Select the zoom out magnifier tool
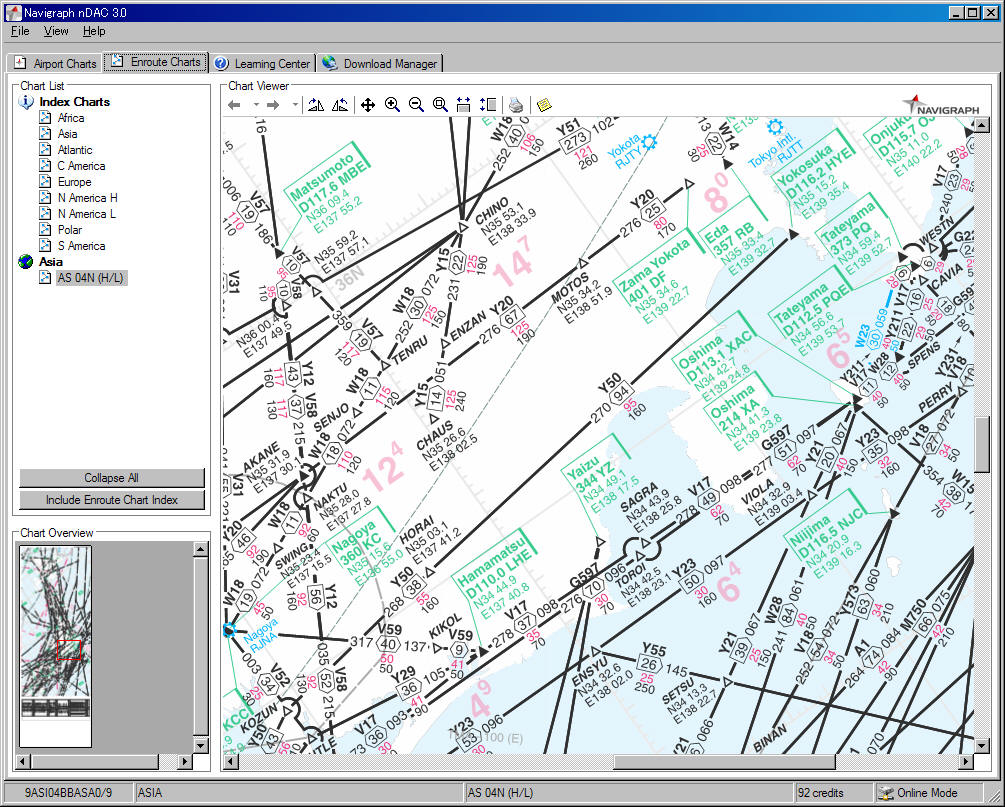 pyautogui.click(x=416, y=105)
